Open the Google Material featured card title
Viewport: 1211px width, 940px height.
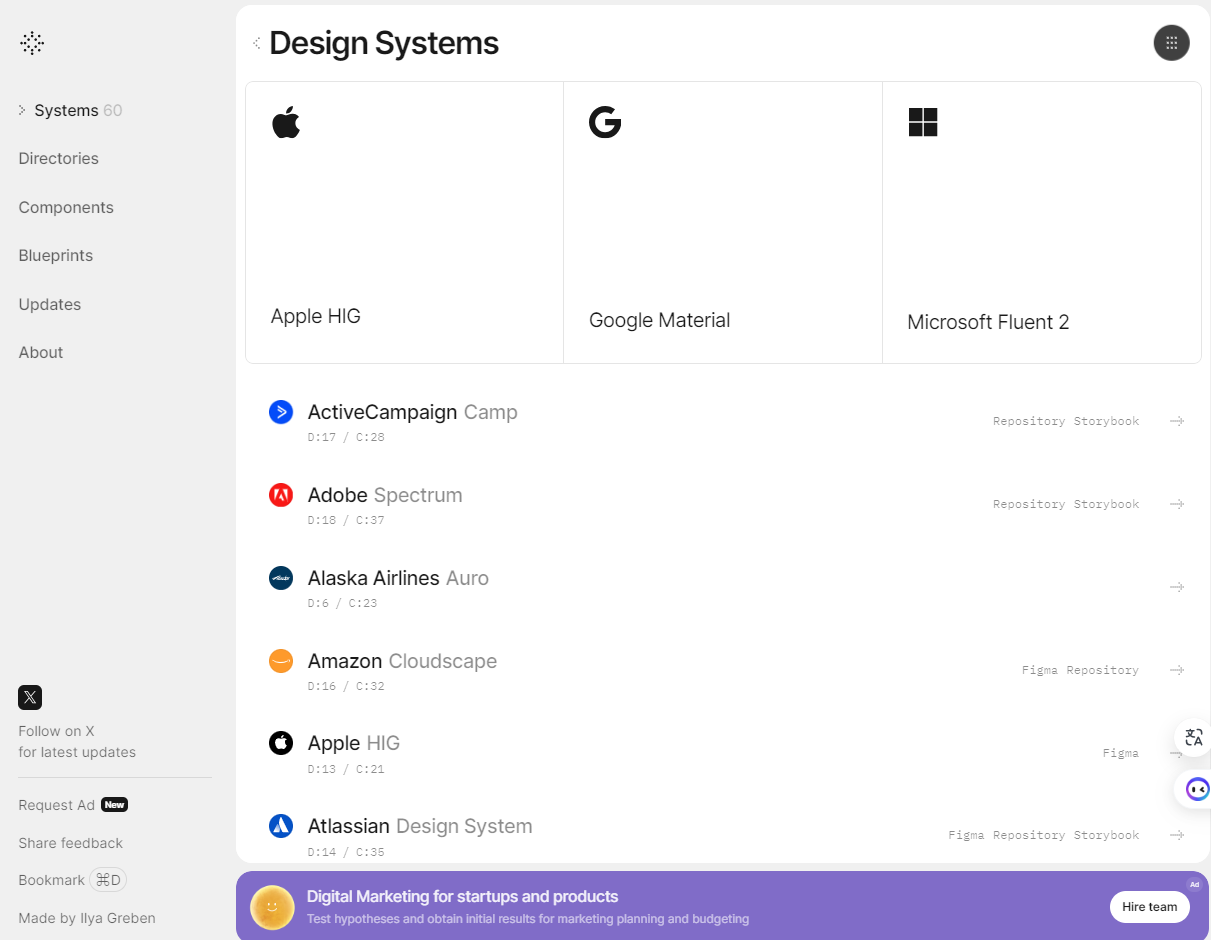[x=659, y=320]
